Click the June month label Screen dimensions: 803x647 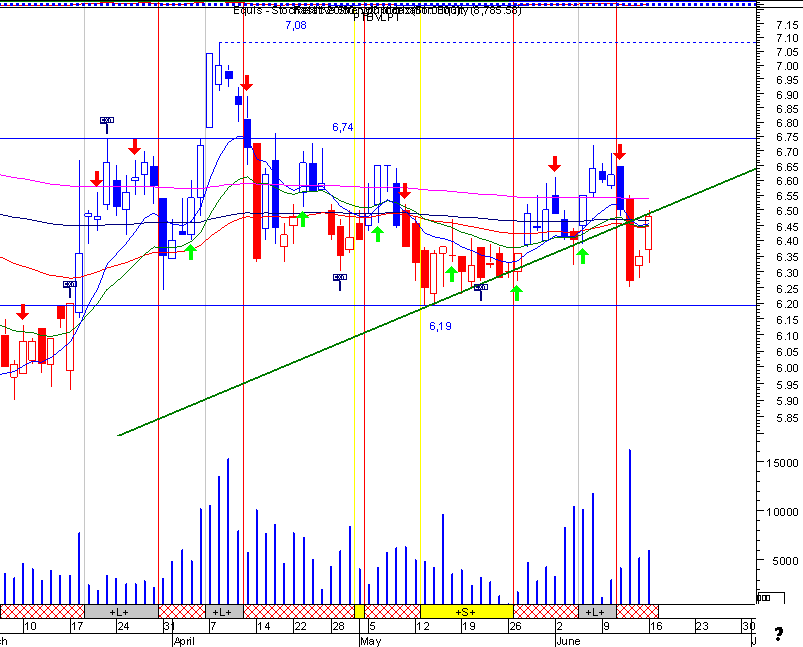[x=568, y=641]
